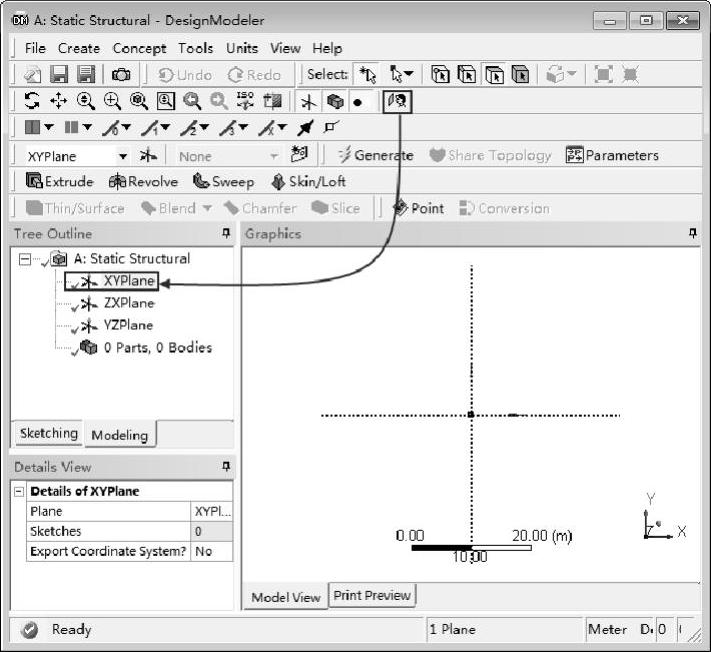Open the Help menu

pyautogui.click(x=327, y=48)
